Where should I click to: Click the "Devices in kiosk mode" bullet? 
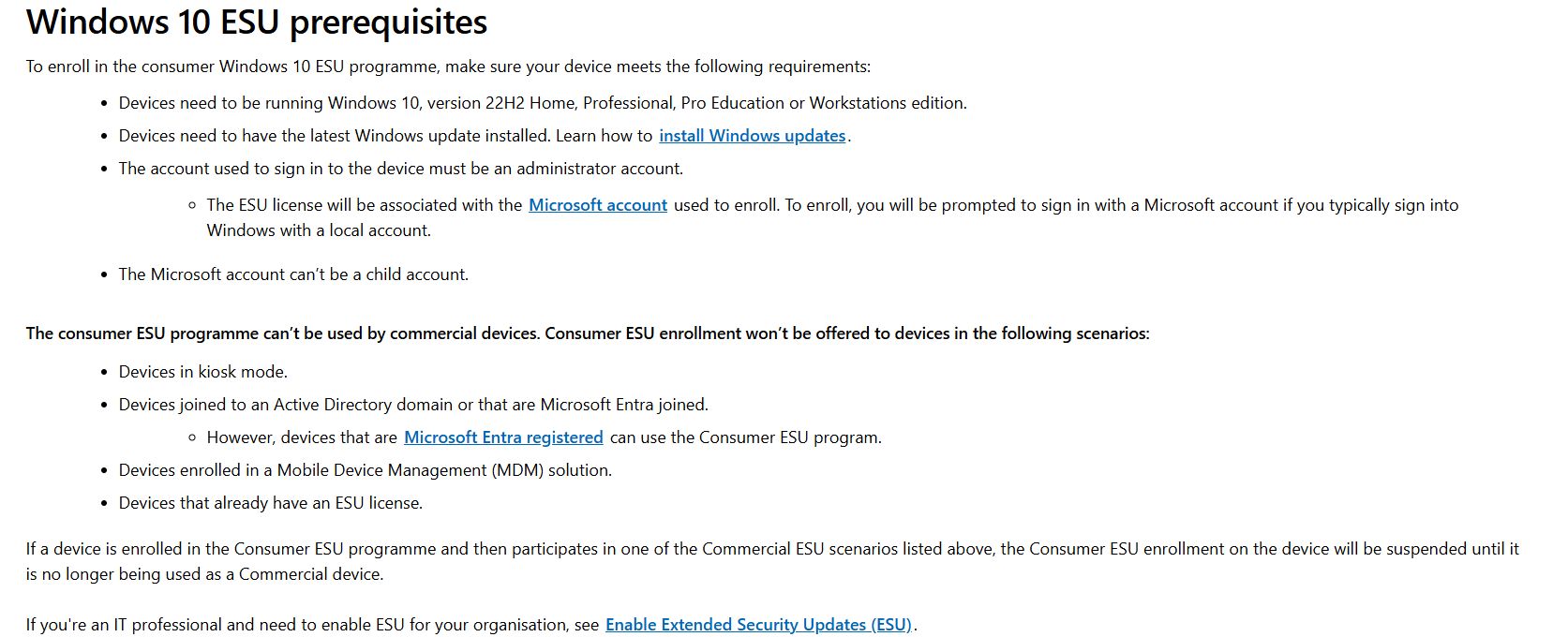tap(202, 372)
